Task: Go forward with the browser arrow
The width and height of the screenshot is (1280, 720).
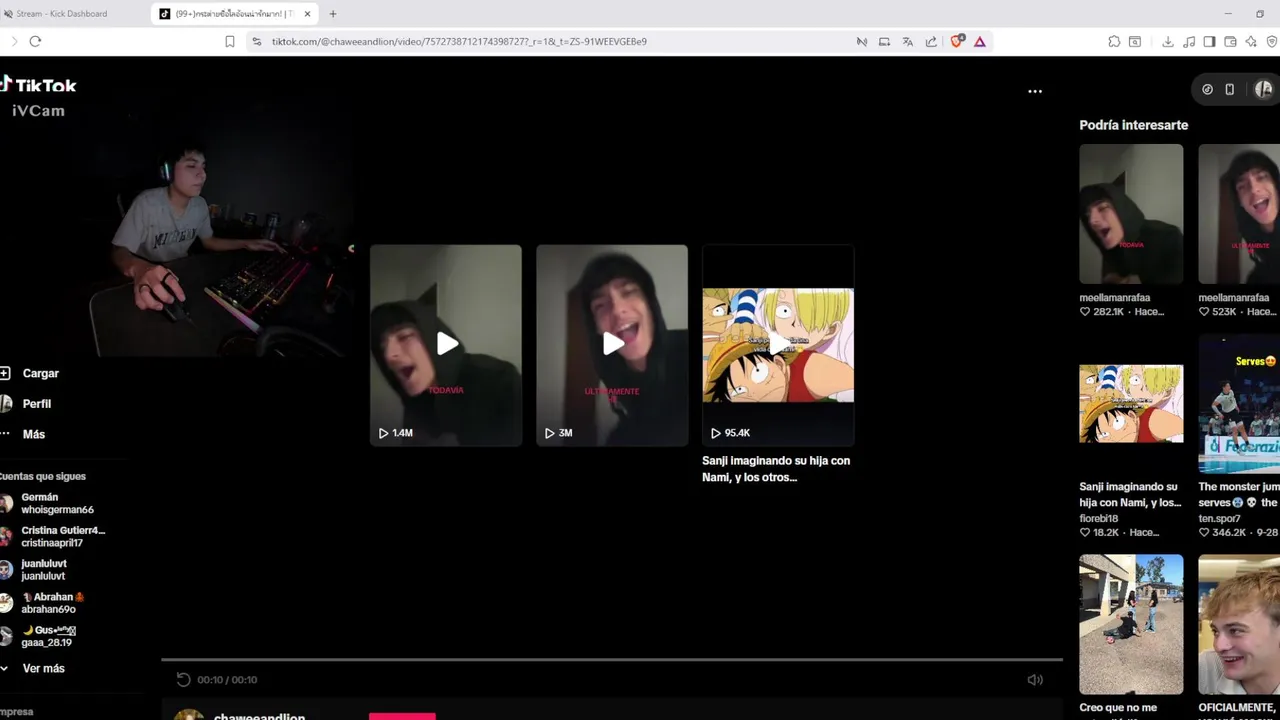Action: click(x=14, y=41)
